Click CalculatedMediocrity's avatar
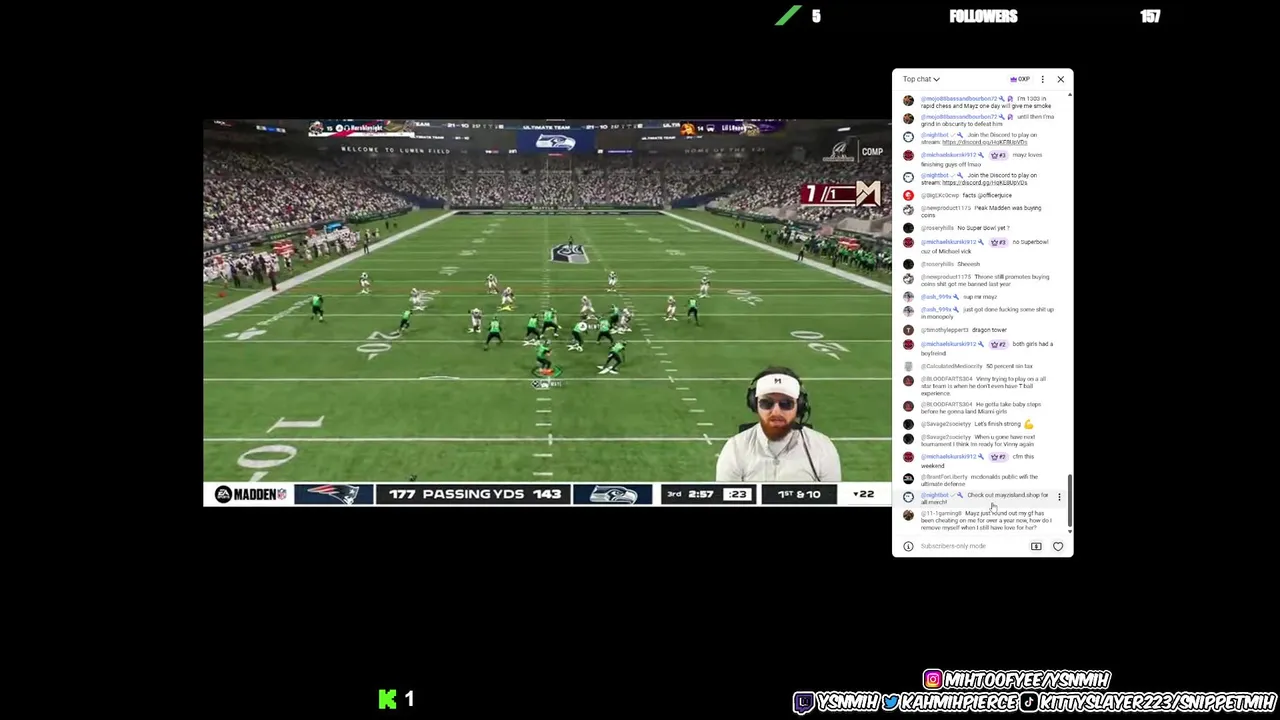 tap(908, 366)
